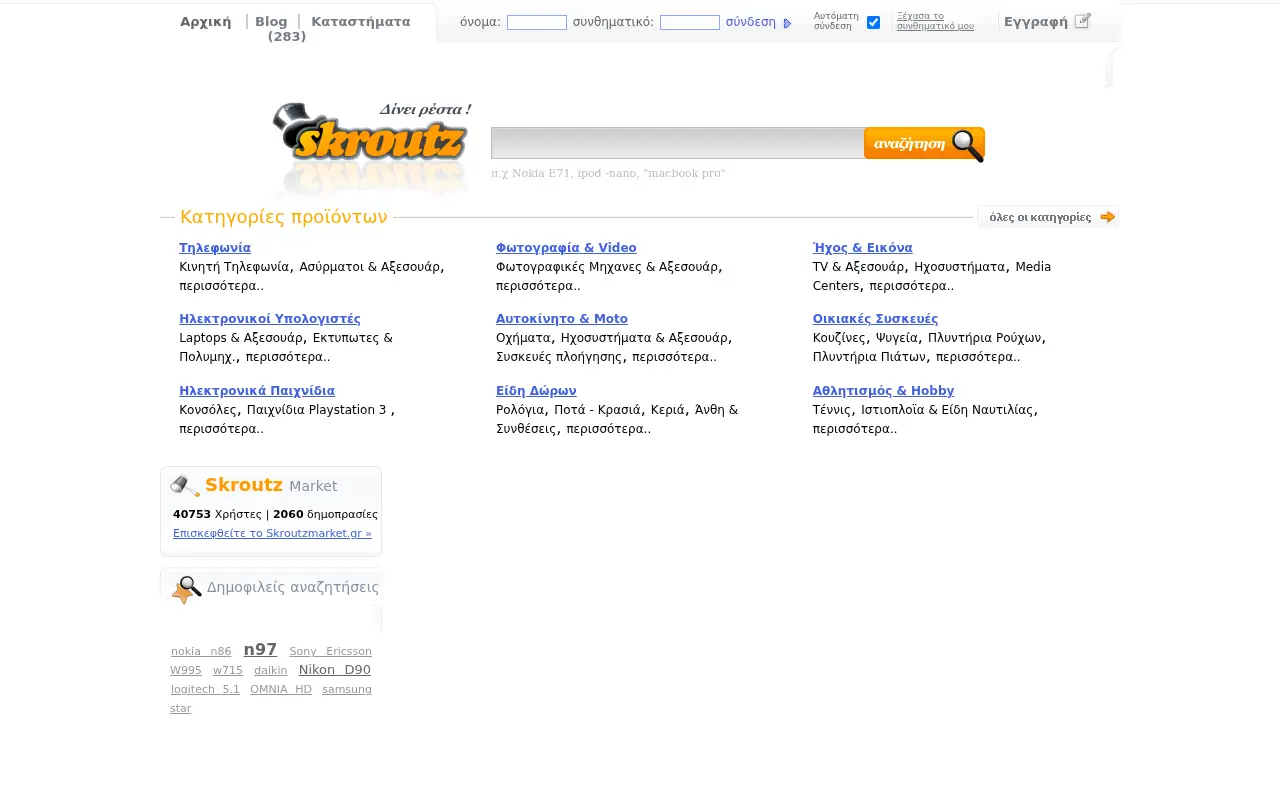Select the logitech 5.1 search tag
The image size is (1280, 800).
click(205, 689)
